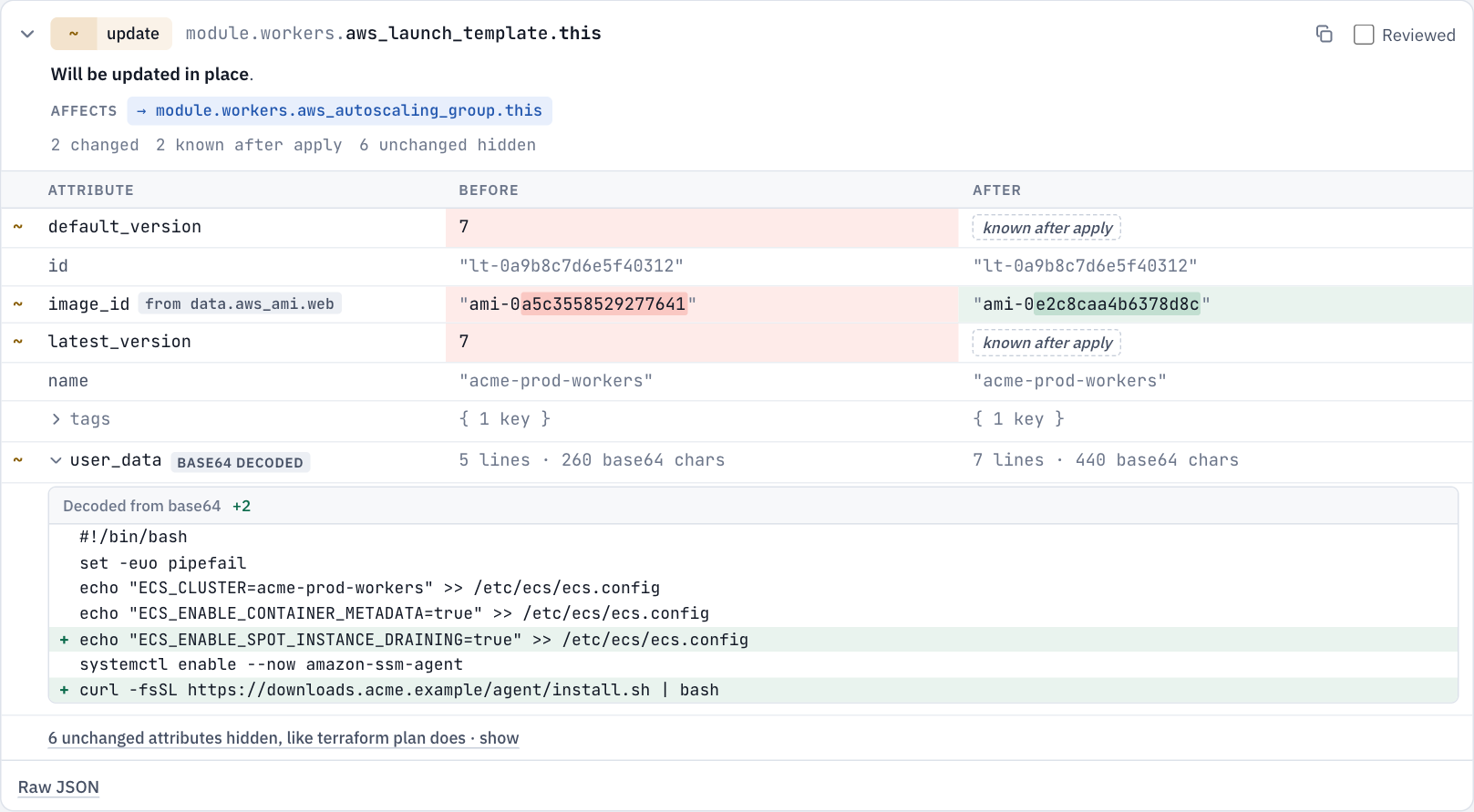Click the AFTER column header
Image resolution: width=1474 pixels, height=812 pixels.
coord(996,190)
